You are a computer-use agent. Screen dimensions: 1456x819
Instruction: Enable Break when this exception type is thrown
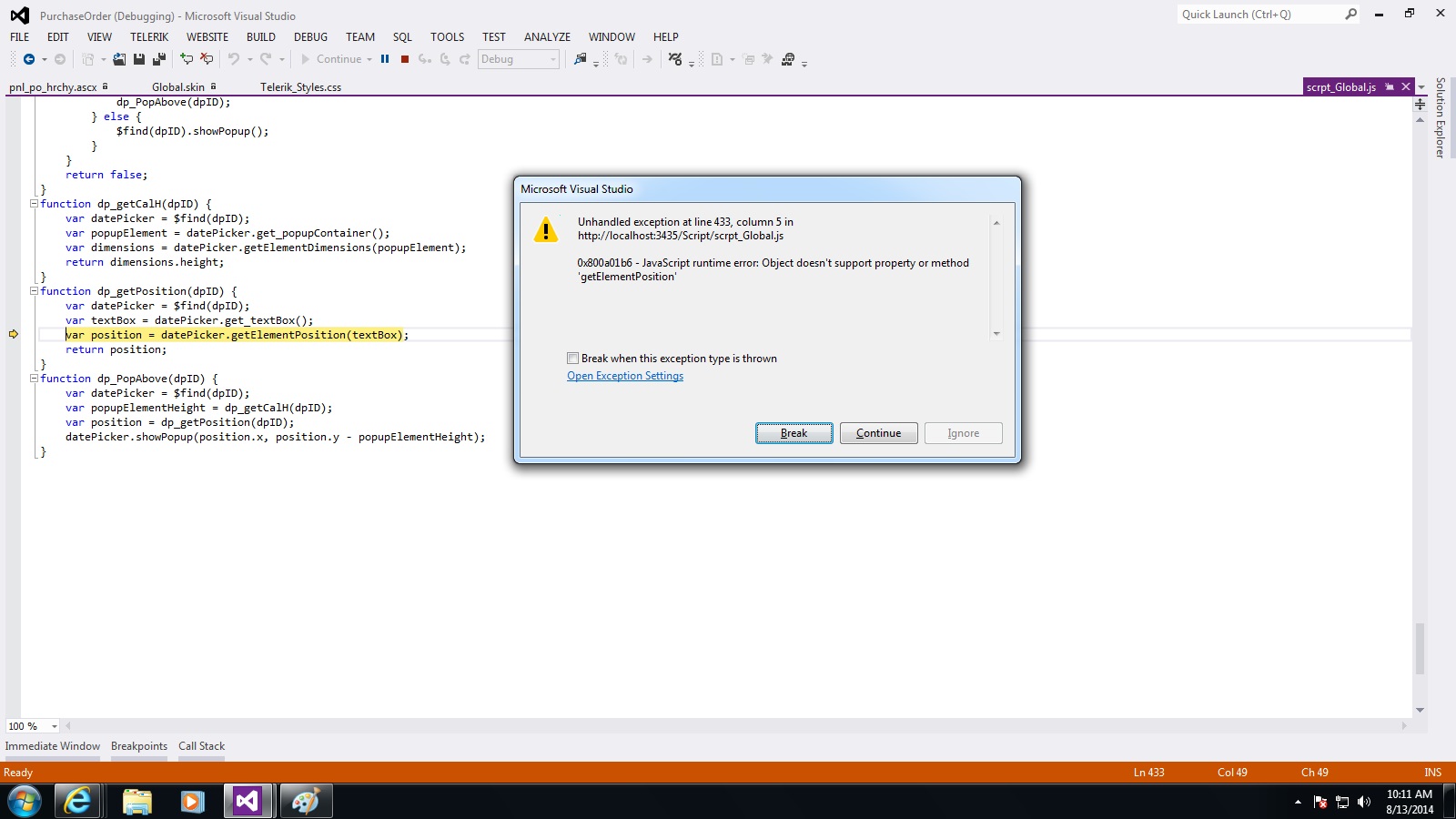point(572,359)
